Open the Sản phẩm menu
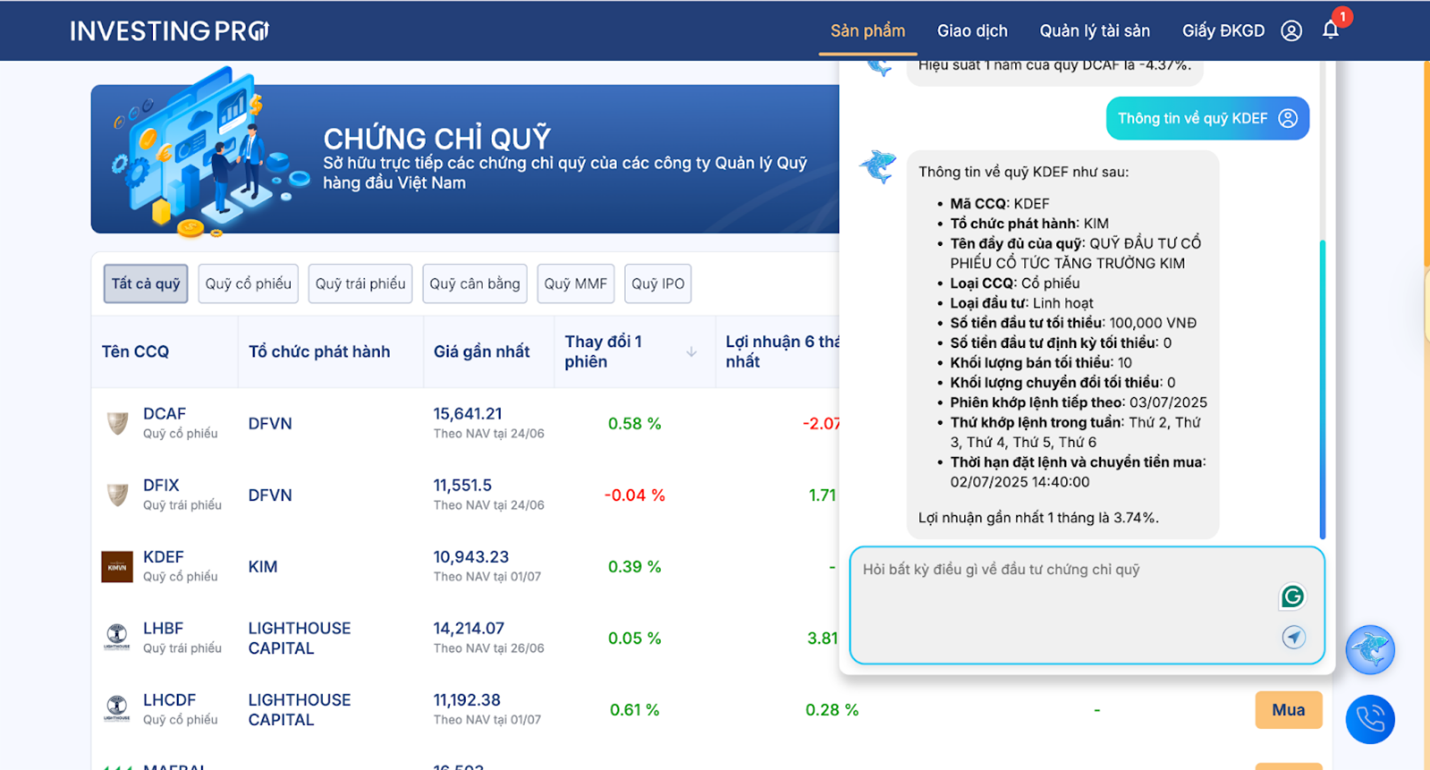The height and width of the screenshot is (770, 1430). click(x=868, y=31)
